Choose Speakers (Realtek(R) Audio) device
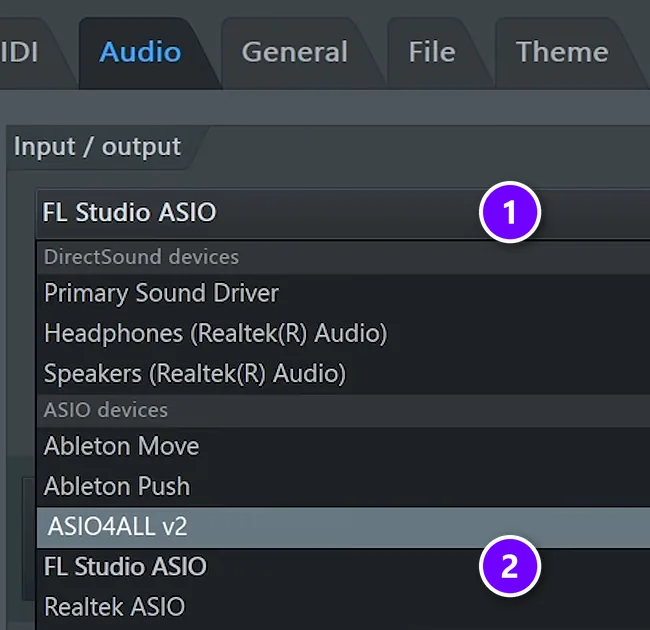The height and width of the screenshot is (630, 650). click(343, 374)
